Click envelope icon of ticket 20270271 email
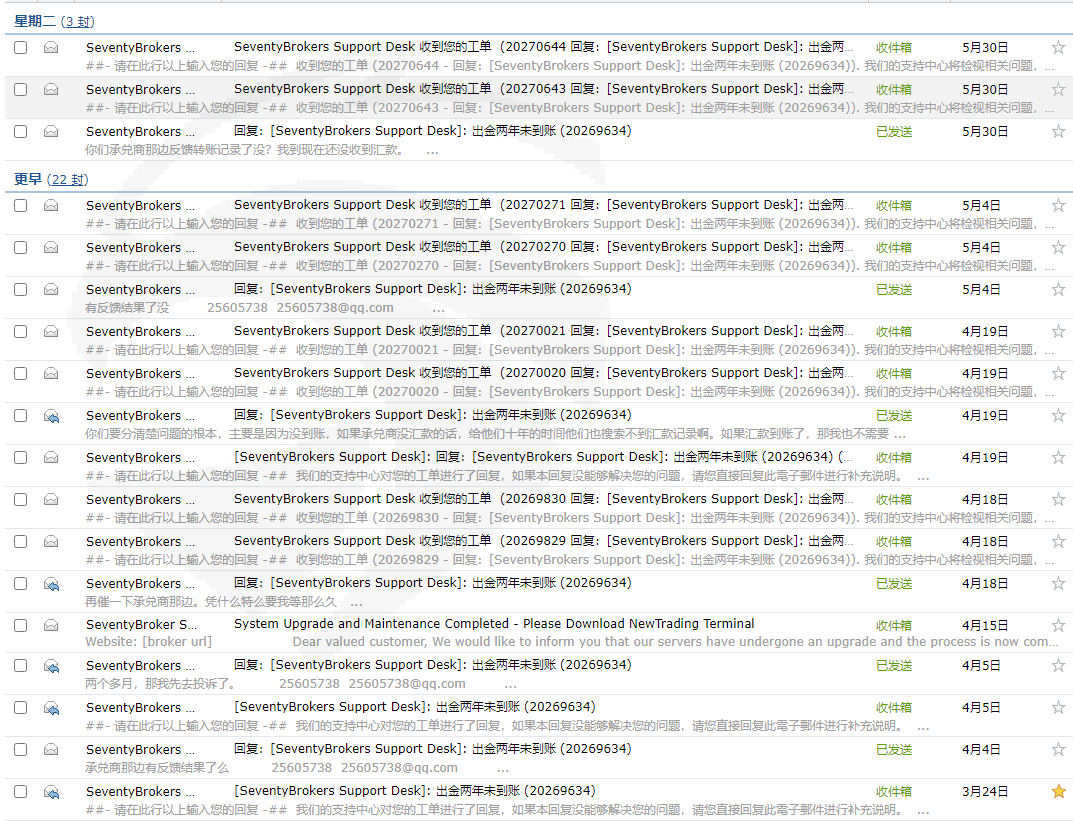1073x821 pixels. click(51, 205)
